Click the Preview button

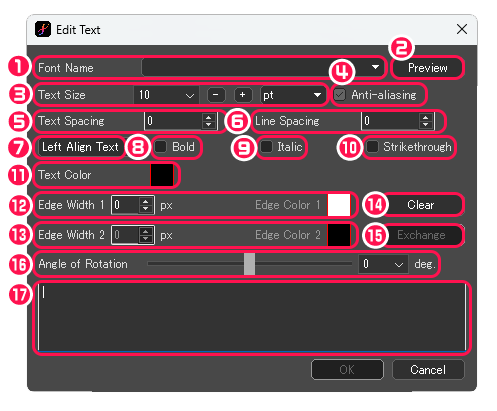427,68
